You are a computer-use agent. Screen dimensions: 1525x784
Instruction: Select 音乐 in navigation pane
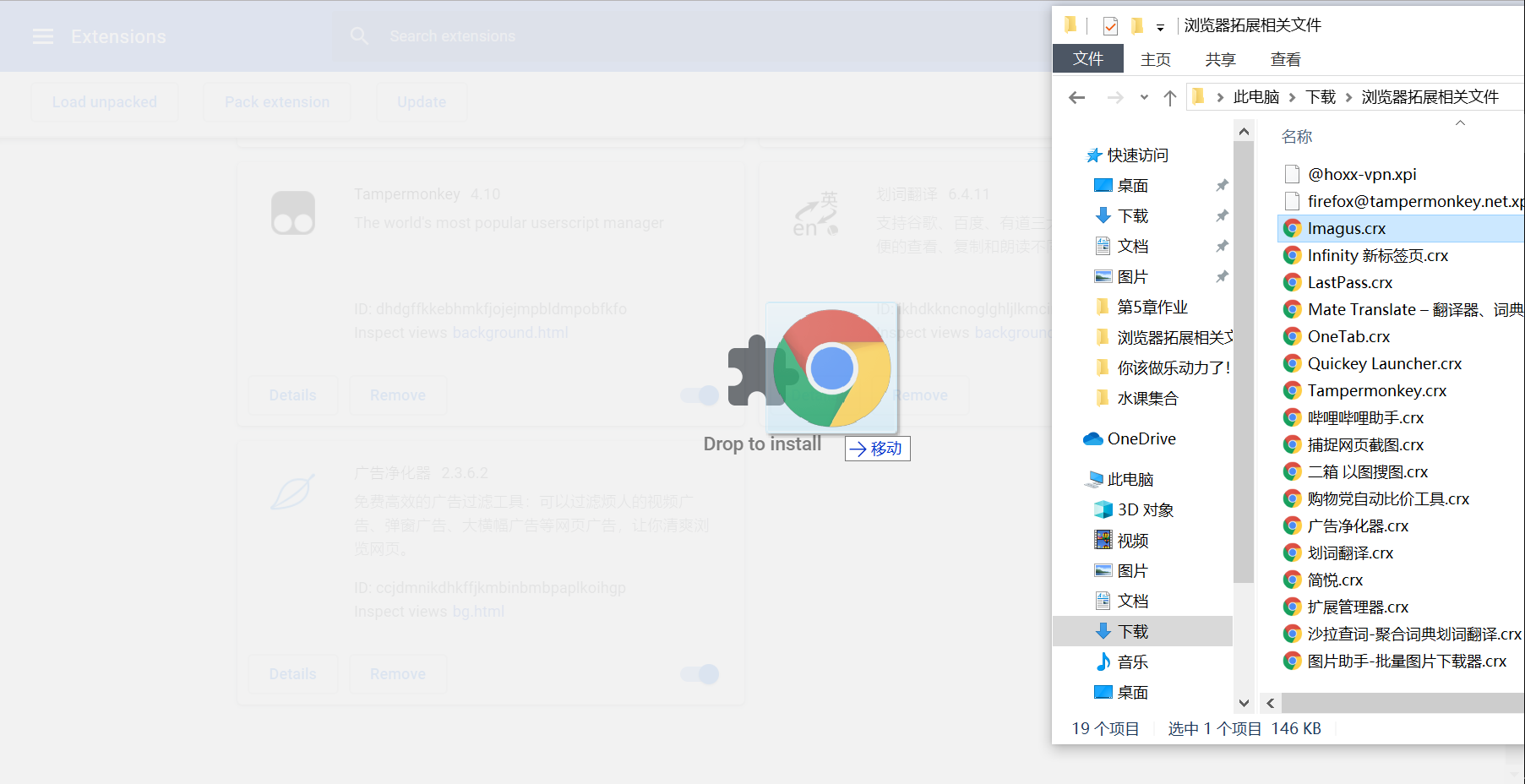tap(1132, 662)
